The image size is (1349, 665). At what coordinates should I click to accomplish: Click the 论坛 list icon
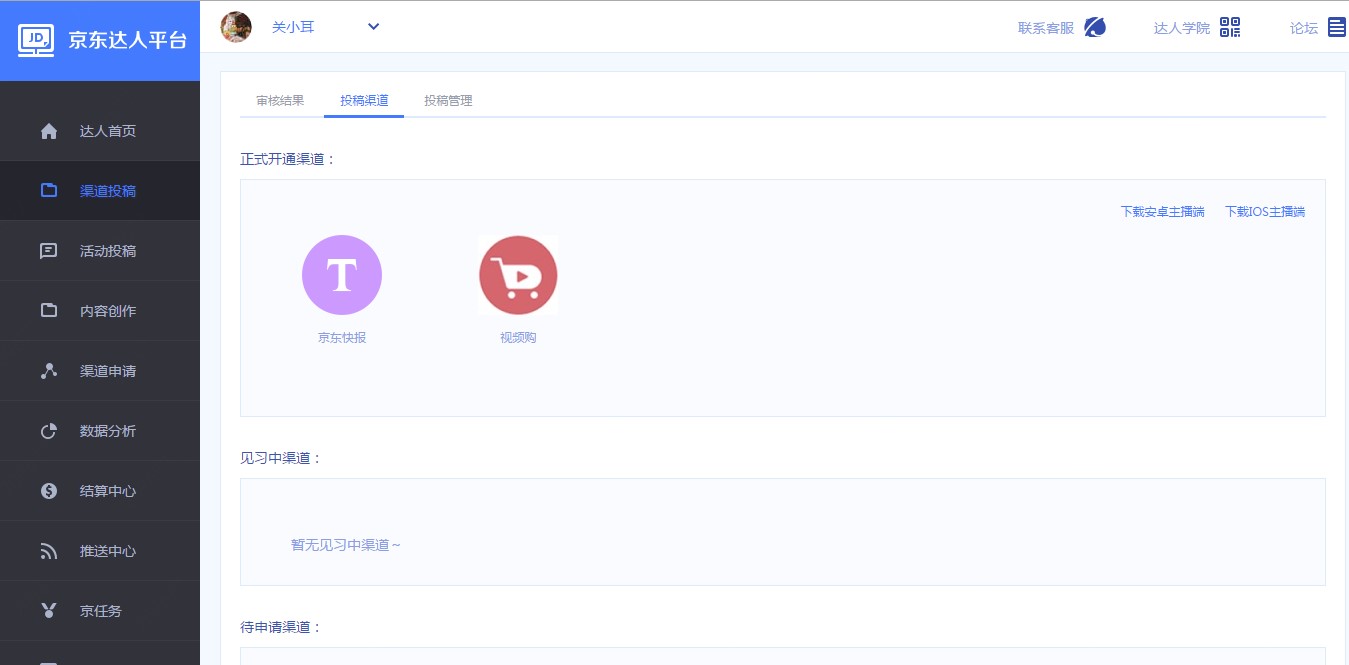(x=1337, y=27)
